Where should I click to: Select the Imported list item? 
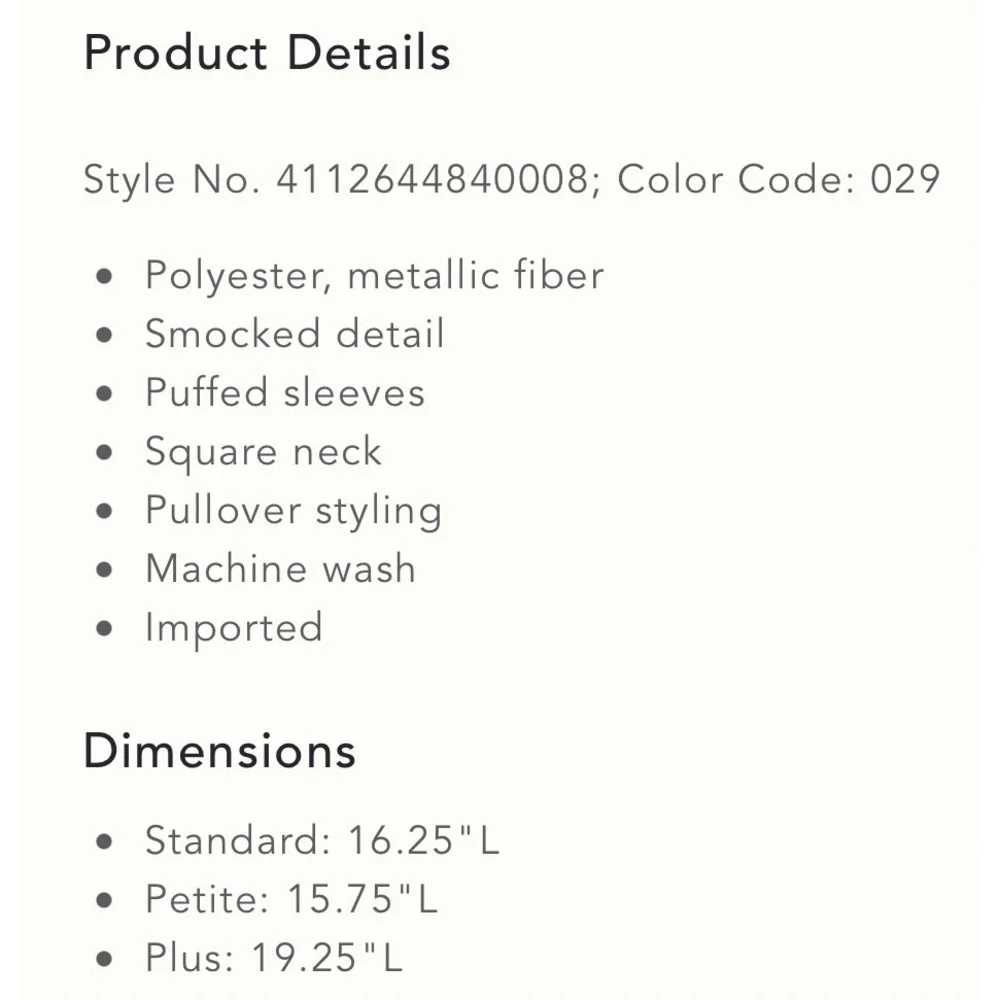coord(234,628)
